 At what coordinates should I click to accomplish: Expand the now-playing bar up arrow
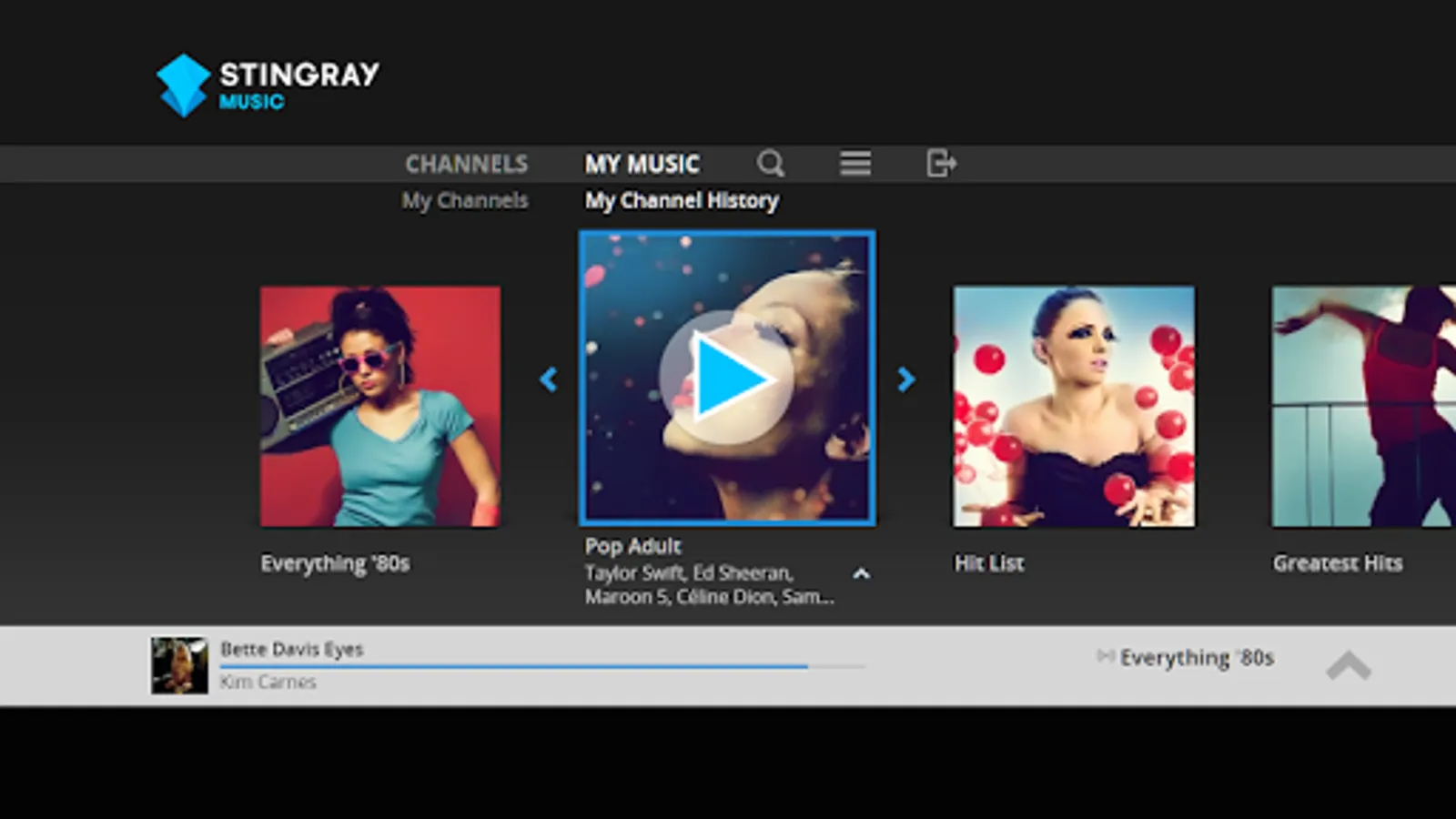(1349, 666)
